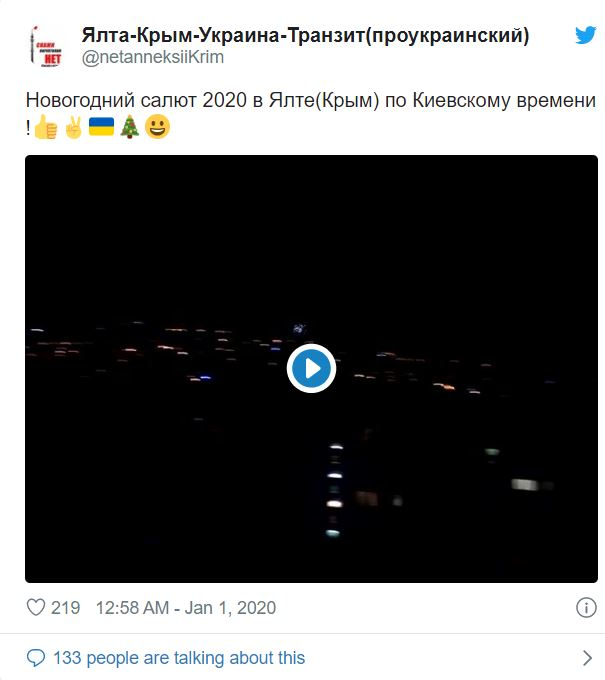Click the Ялта-Крым-Украина-Транзит account name
This screenshot has height=680, width=605.
click(305, 35)
